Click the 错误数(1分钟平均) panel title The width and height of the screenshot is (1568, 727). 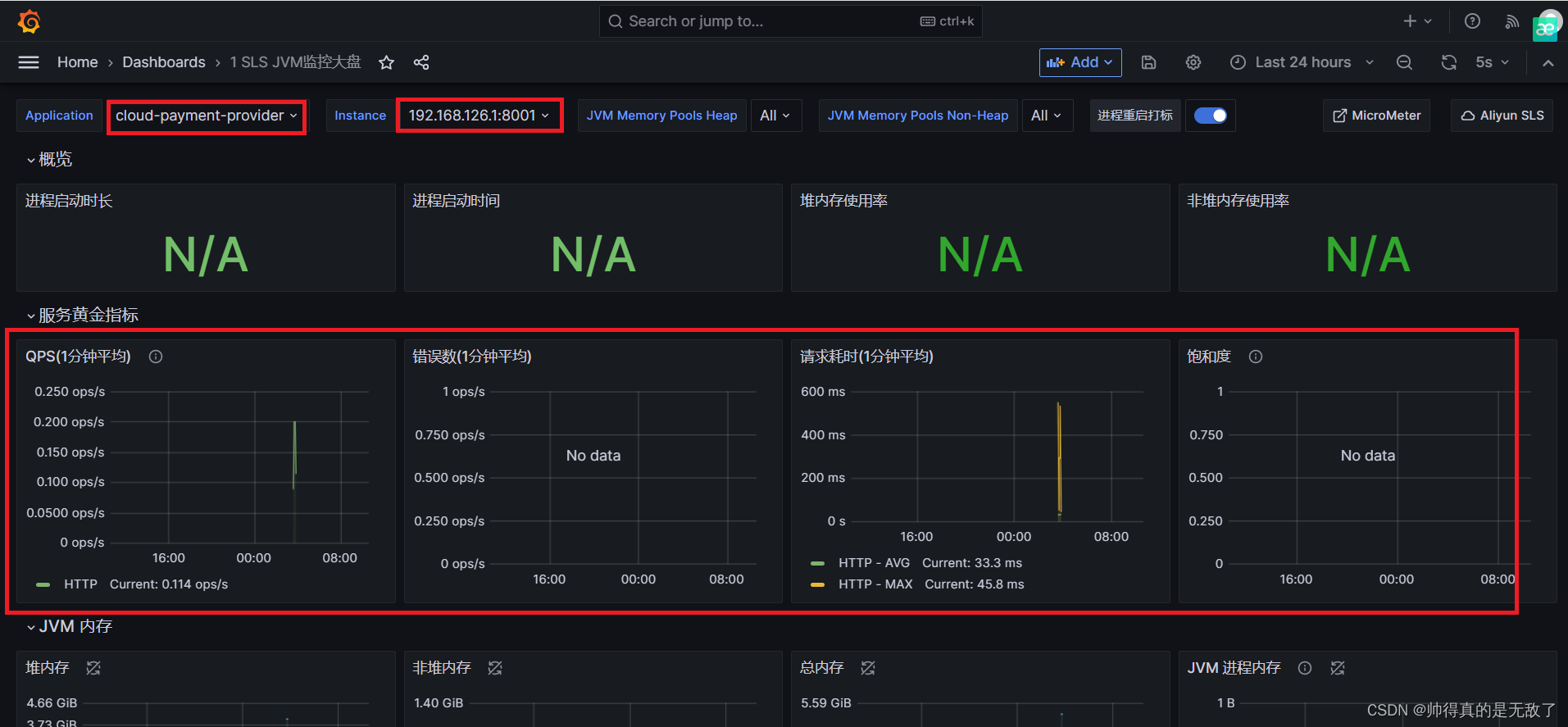(x=472, y=357)
